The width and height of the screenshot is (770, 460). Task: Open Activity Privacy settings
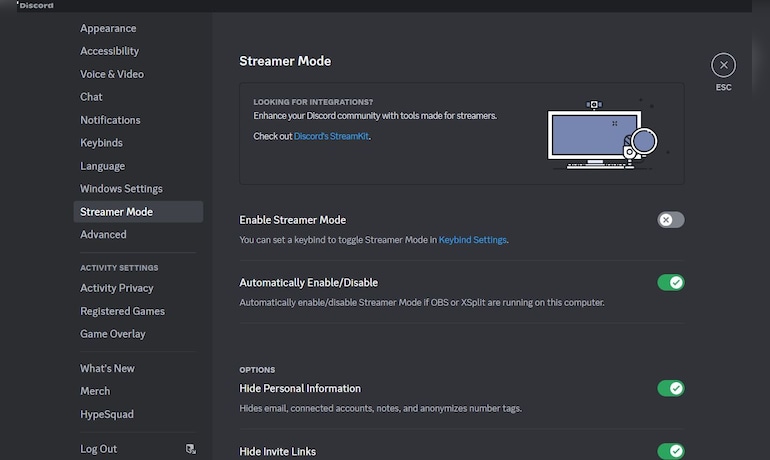point(116,288)
